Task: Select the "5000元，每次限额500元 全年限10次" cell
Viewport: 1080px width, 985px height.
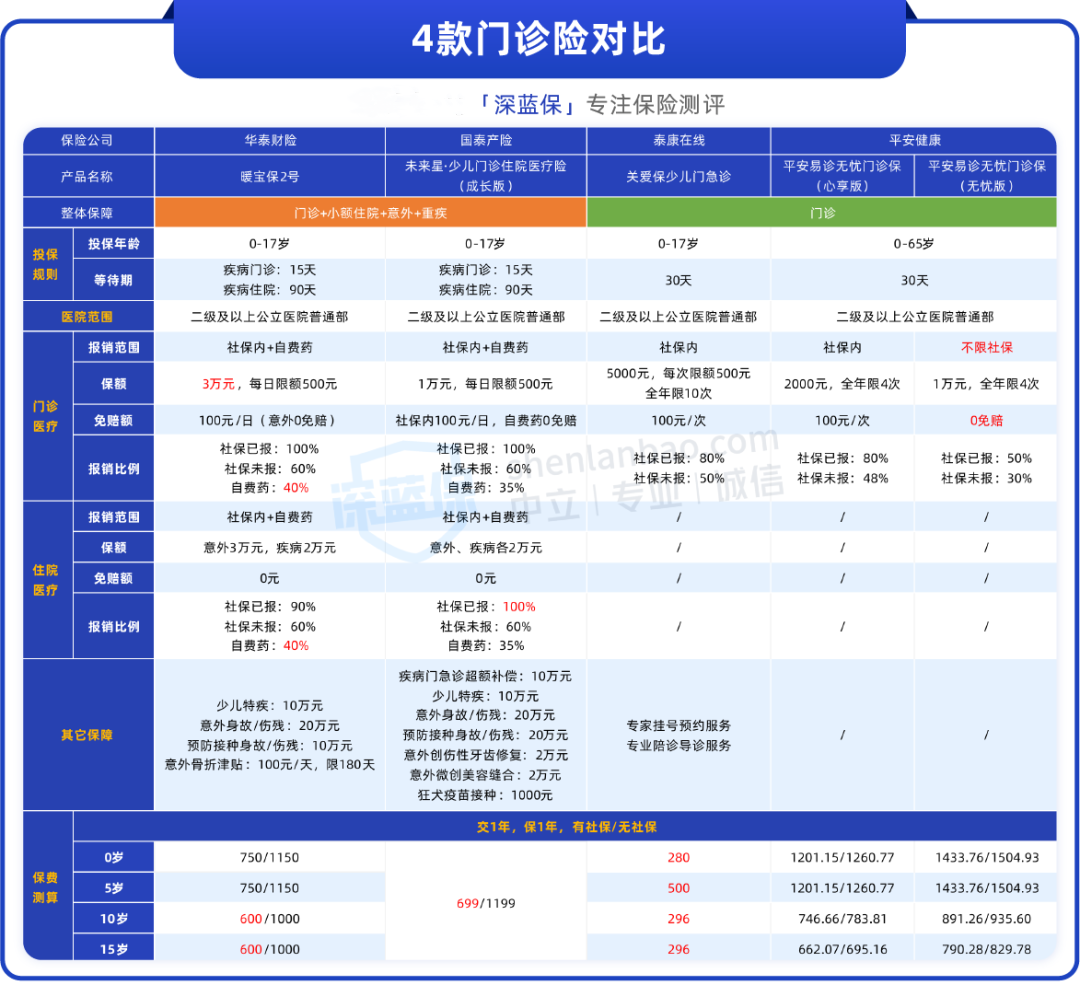Action: [678, 383]
